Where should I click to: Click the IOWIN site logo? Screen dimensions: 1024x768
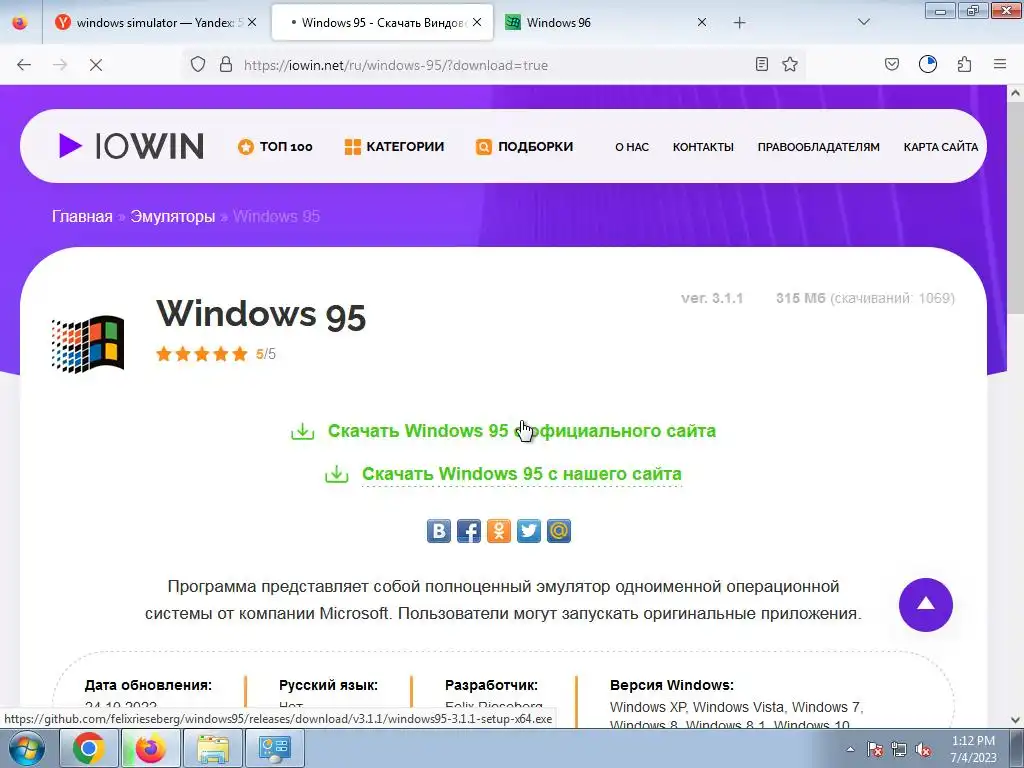131,146
